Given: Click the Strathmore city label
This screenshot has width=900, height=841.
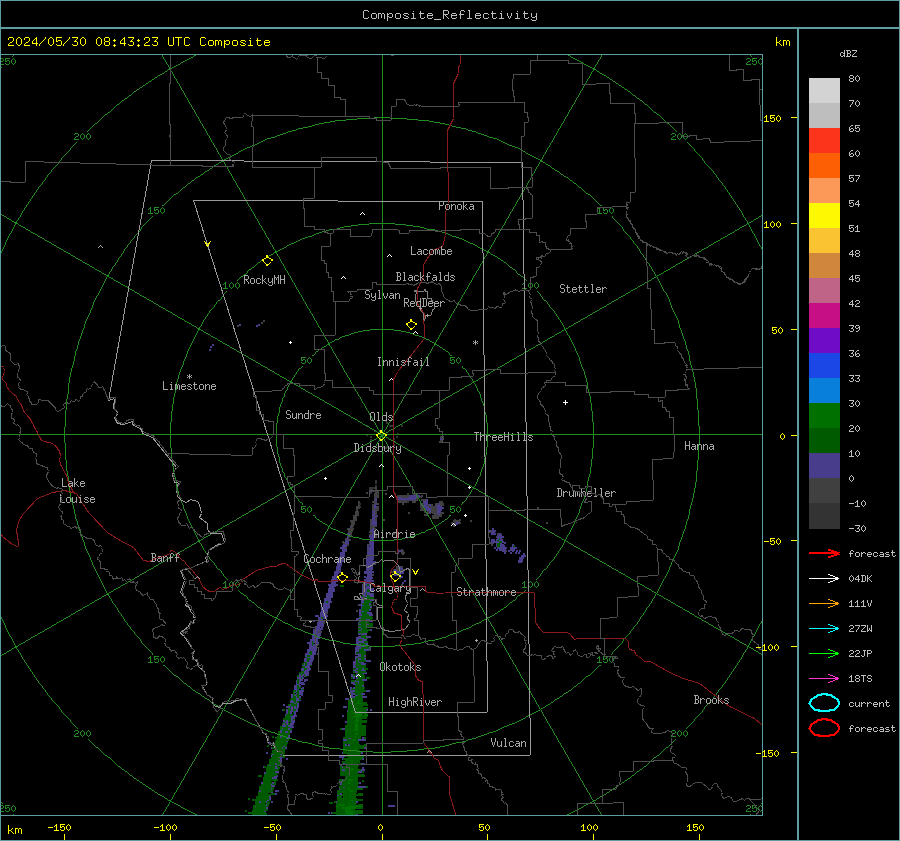Looking at the screenshot, I should point(486,592).
